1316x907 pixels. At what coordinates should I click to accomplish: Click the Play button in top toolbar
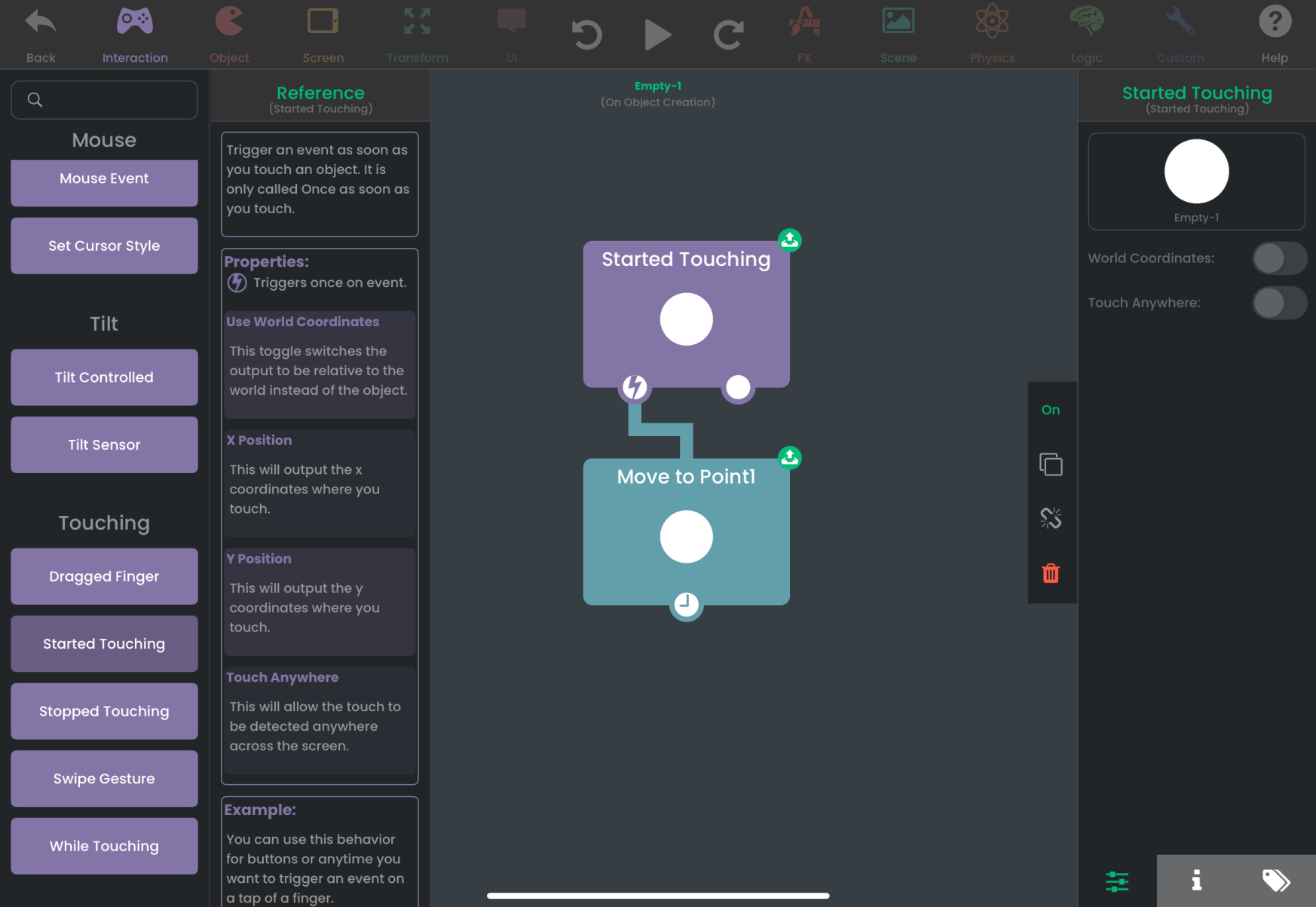point(657,35)
